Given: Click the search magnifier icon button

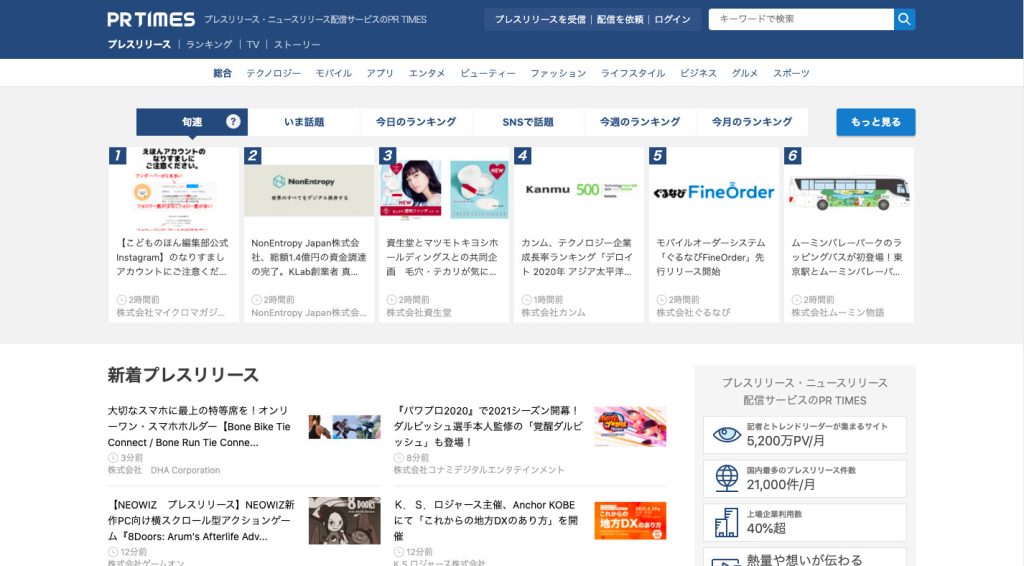Looking at the screenshot, I should coord(904,19).
